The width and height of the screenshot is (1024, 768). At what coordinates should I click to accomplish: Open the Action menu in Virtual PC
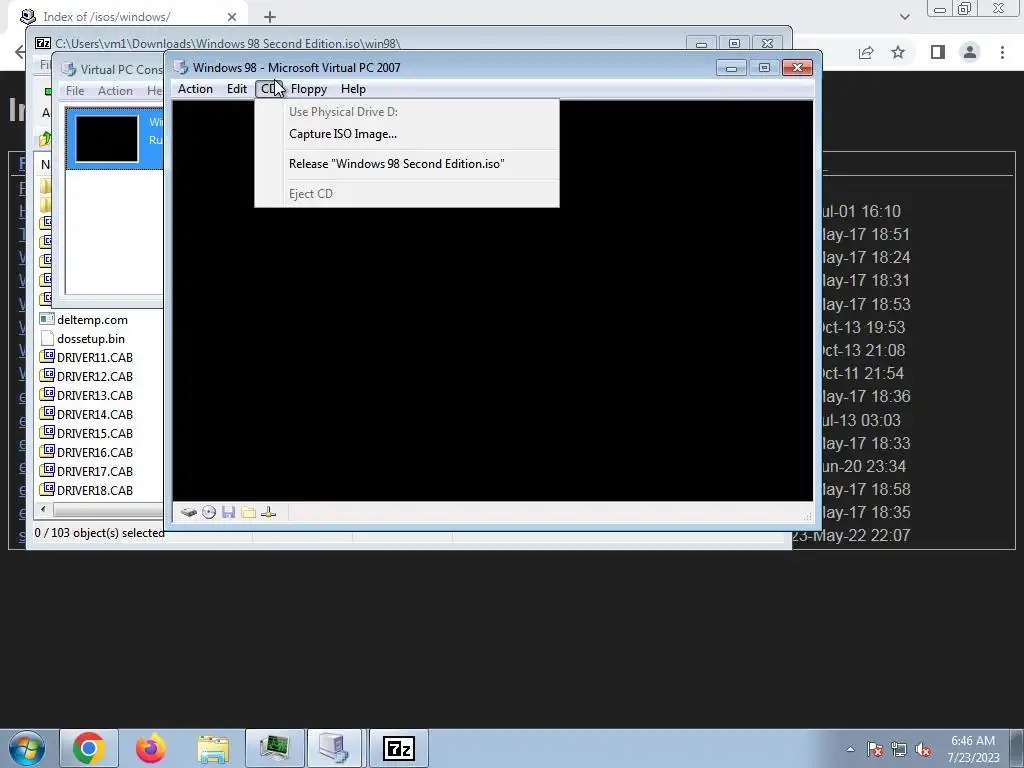195,89
